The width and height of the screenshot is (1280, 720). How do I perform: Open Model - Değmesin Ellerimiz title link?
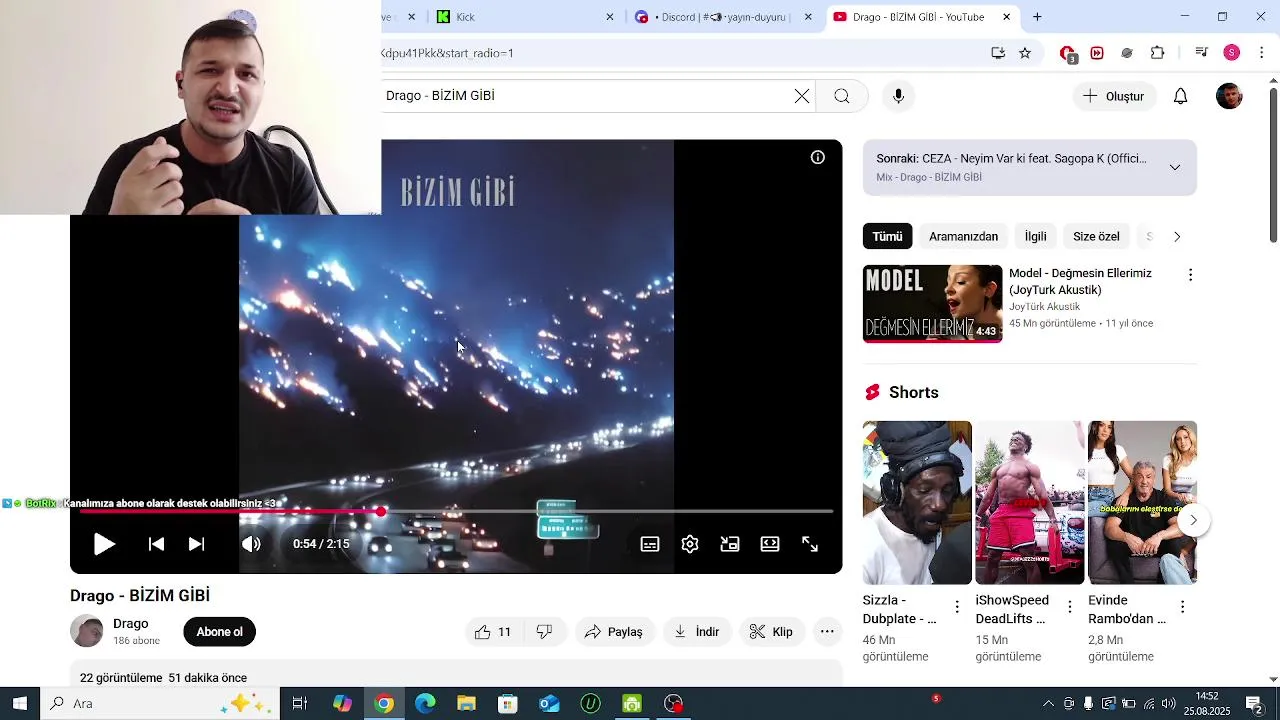pyautogui.click(x=1080, y=282)
